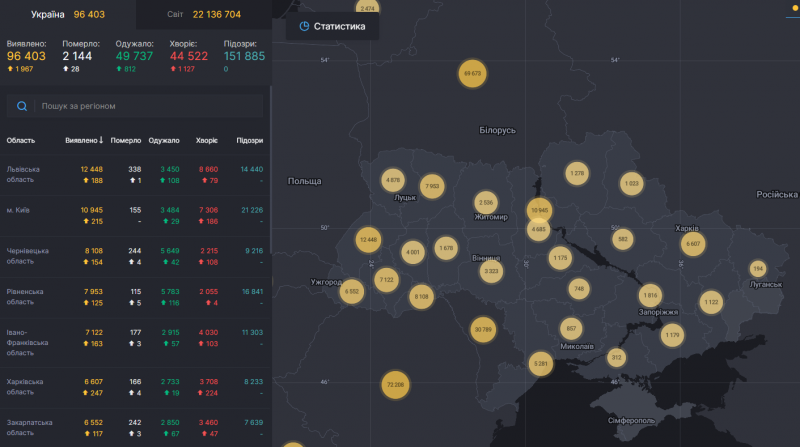Switch to the Світ tab

point(203,15)
